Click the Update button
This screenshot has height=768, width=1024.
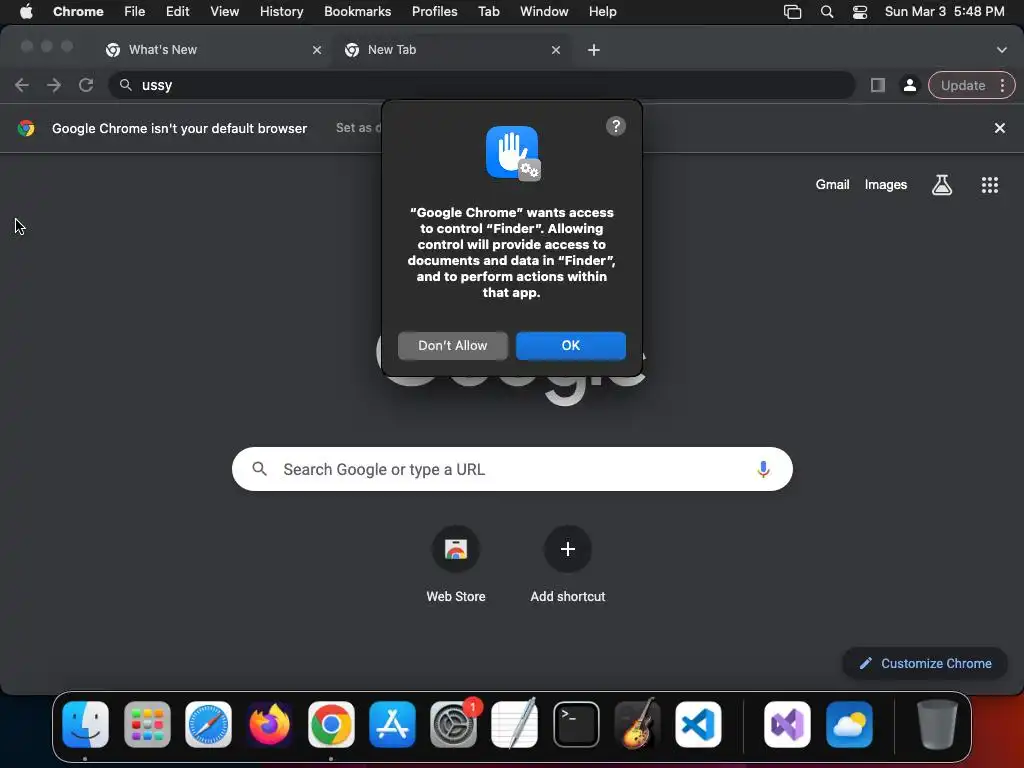point(963,86)
